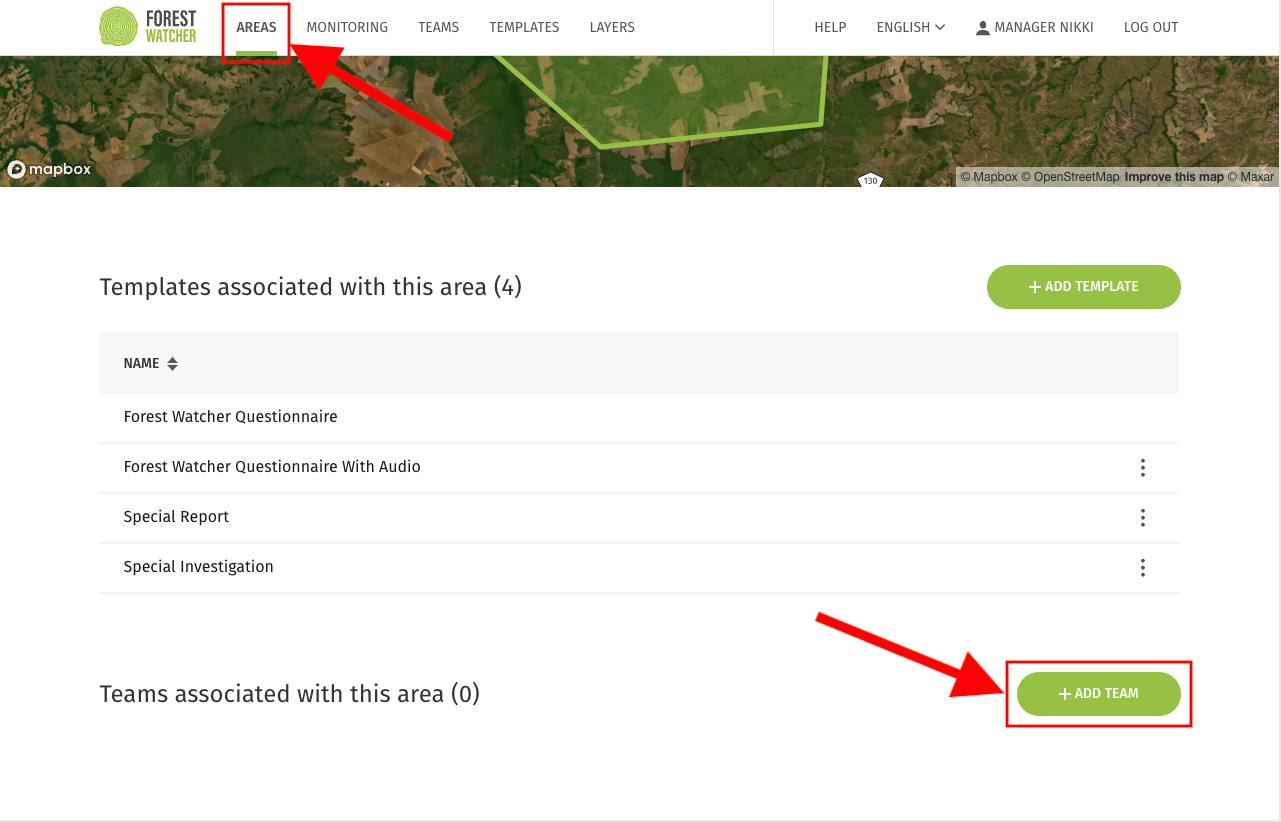Select the Special Report template row
This screenshot has width=1281, height=822.
[x=176, y=517]
